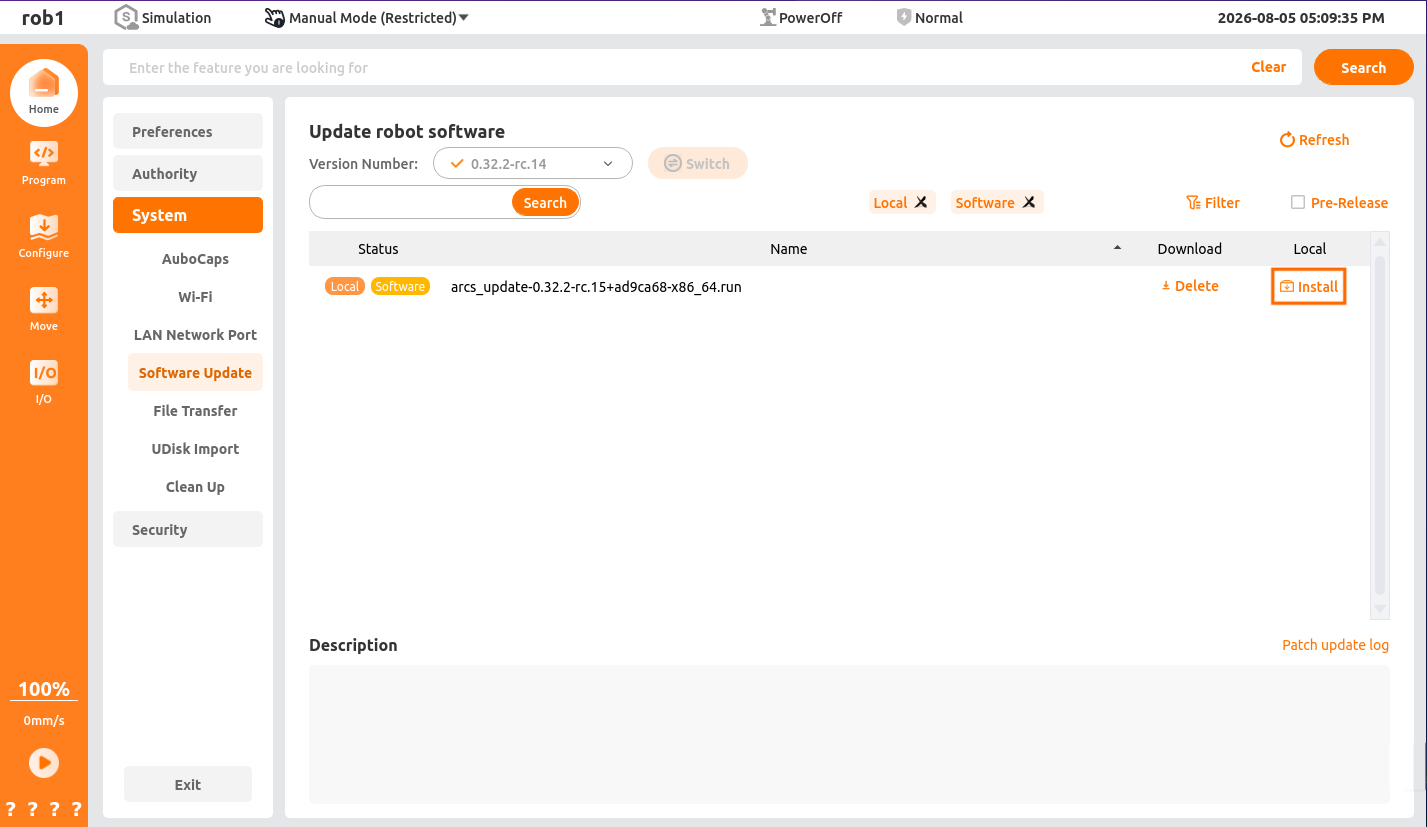Expand the Authority section

coord(188,173)
